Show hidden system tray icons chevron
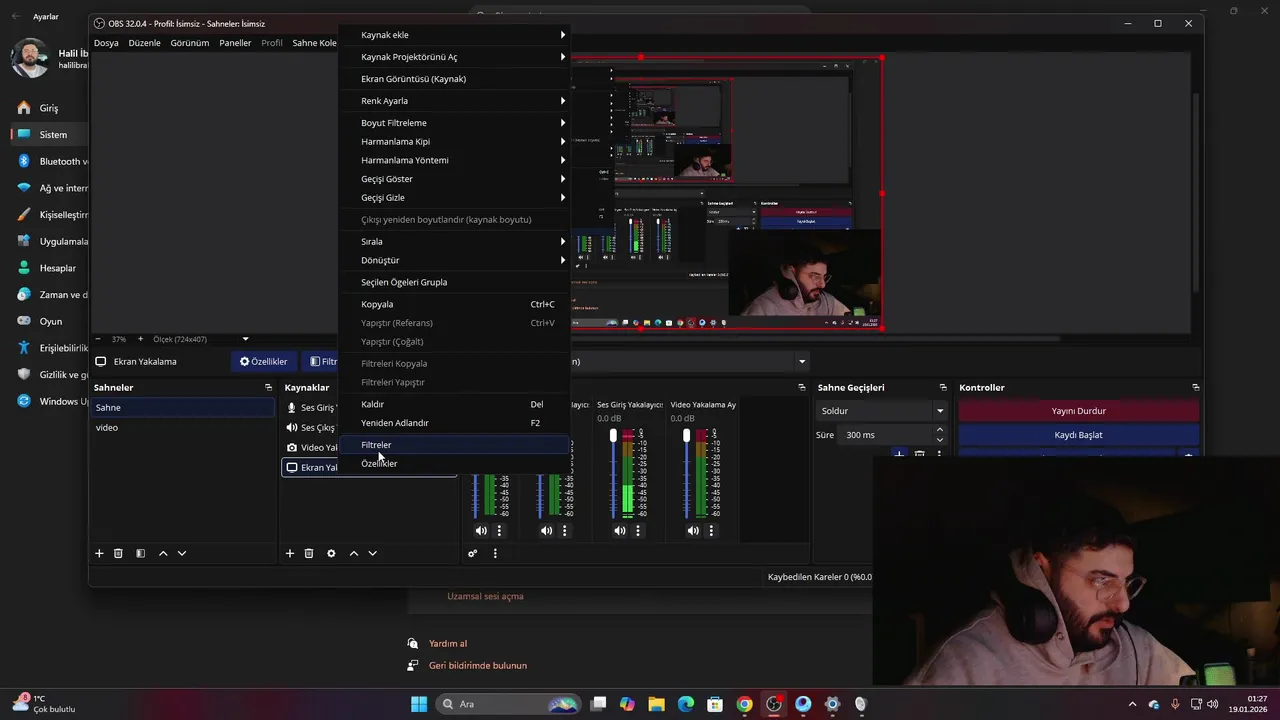Screen dimensions: 1280x720 click(x=1132, y=704)
